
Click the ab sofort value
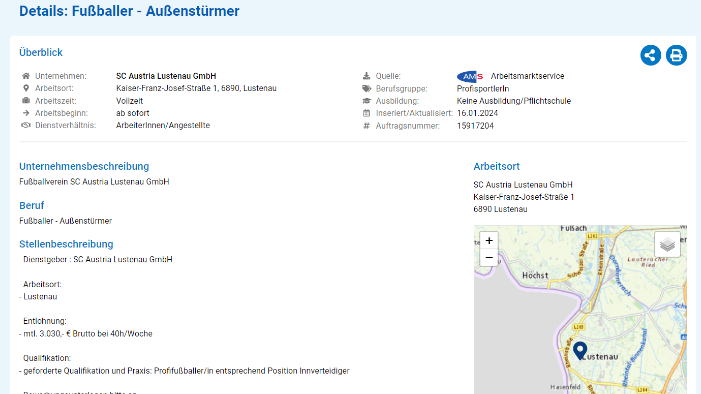click(133, 113)
